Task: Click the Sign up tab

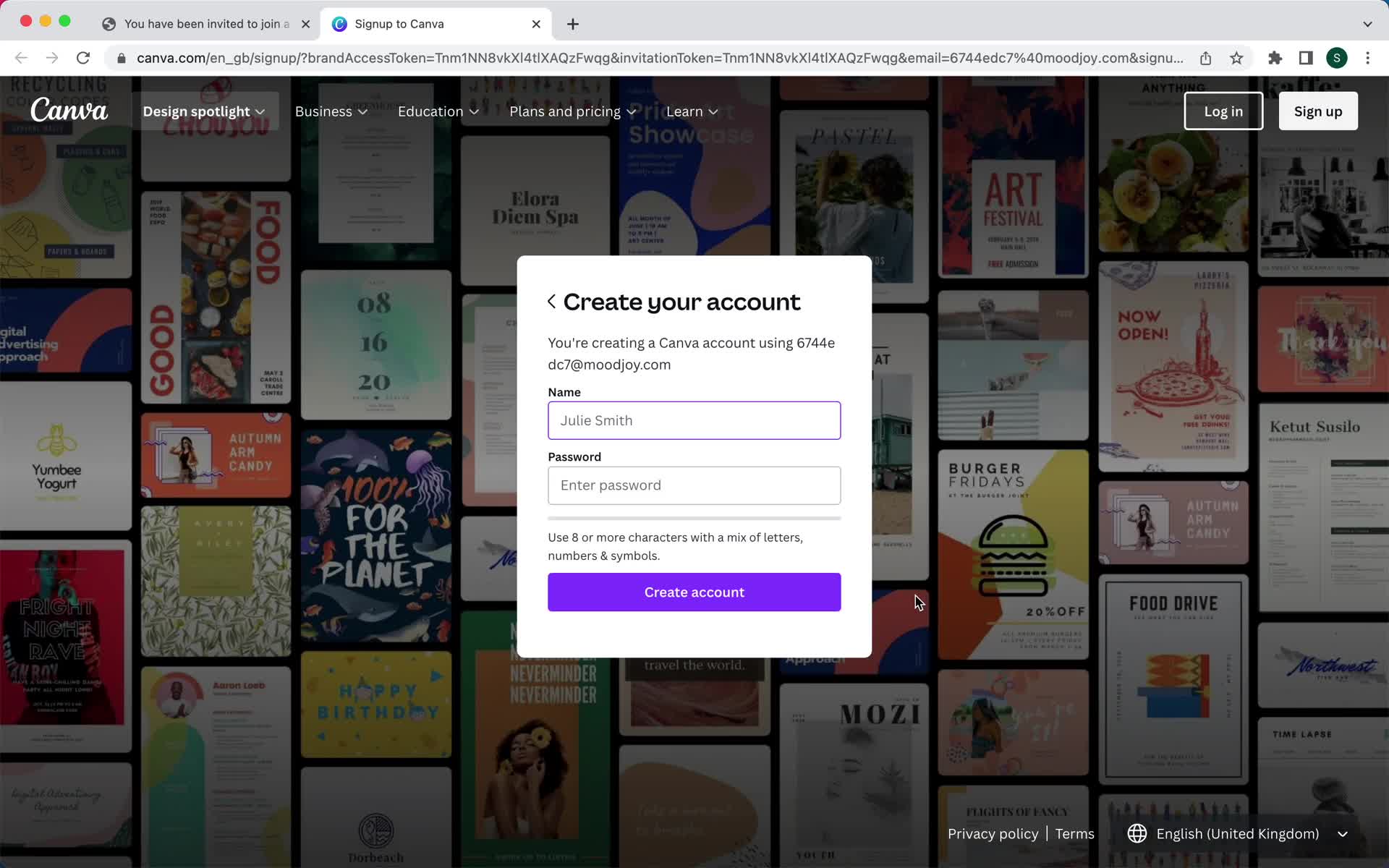Action: click(x=1318, y=111)
